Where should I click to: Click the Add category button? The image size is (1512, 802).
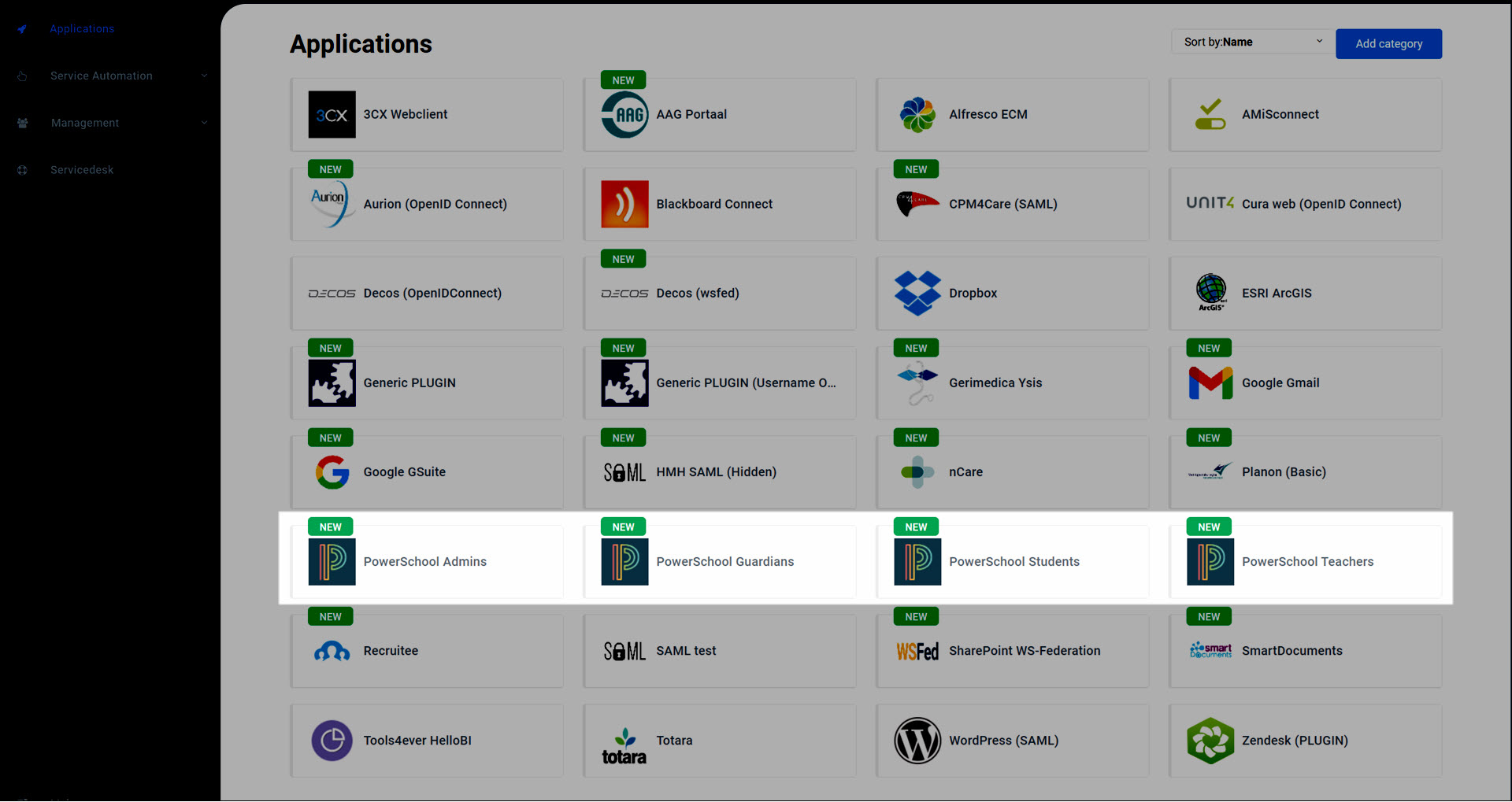[1388, 44]
